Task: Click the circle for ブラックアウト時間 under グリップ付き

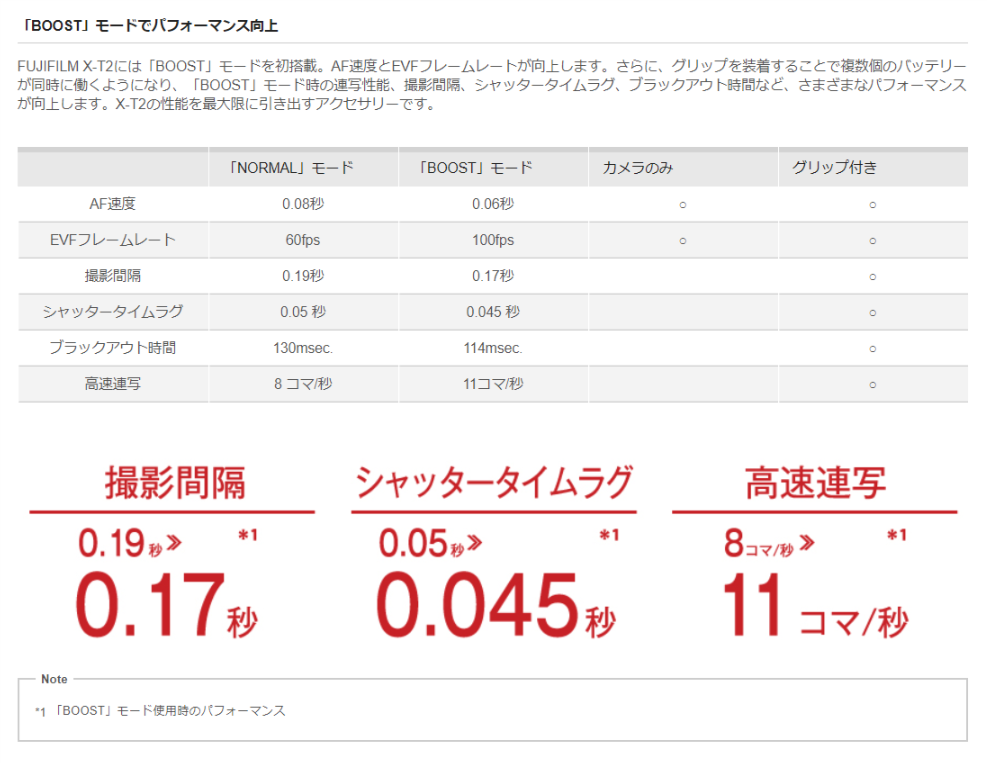Action: point(872,348)
